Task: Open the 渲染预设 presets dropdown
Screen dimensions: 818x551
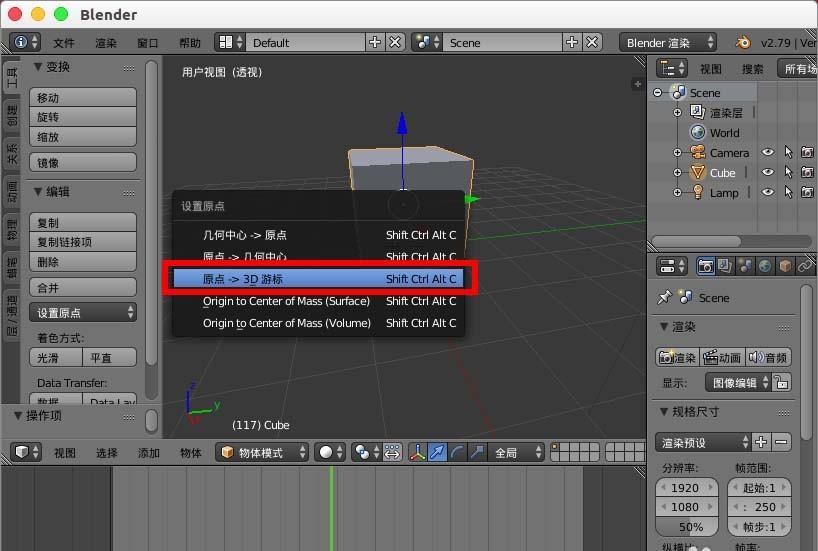Action: (703, 442)
